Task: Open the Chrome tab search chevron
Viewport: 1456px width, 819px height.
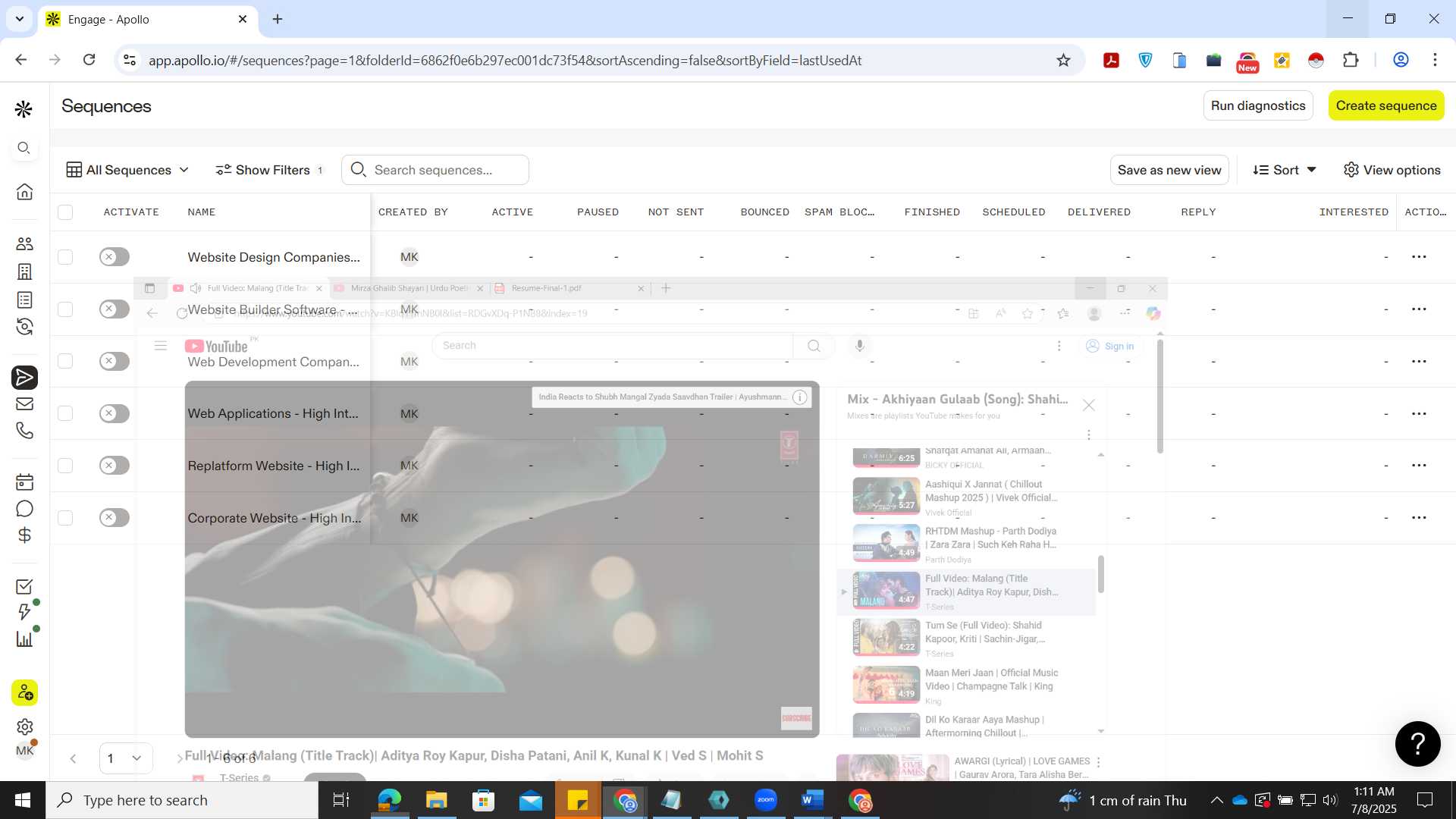Action: click(19, 19)
